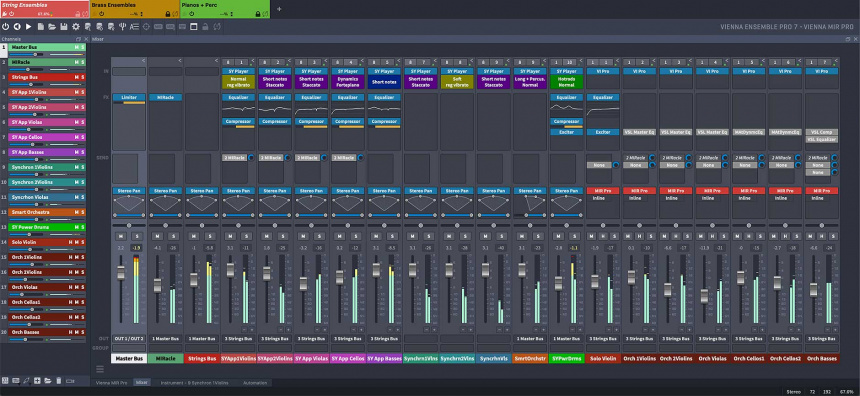Click the window layout icon in toolbar
Screen dimensions: 860x396
[194, 27]
